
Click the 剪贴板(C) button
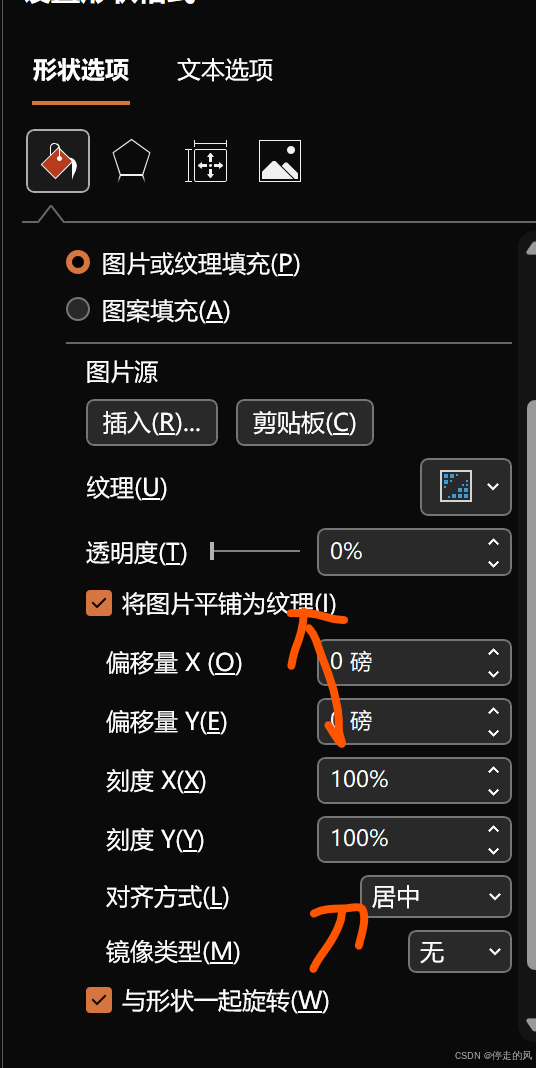tap(304, 423)
